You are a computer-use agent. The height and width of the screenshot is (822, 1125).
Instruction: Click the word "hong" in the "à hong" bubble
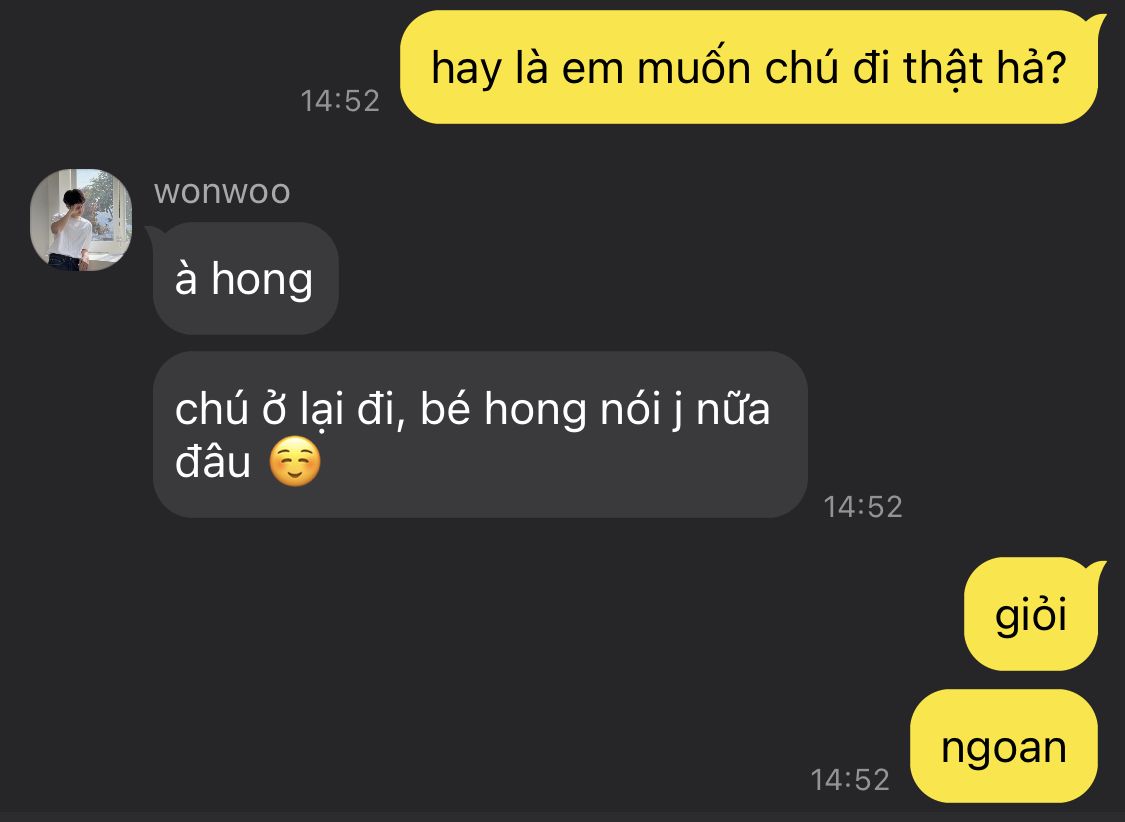coord(262,280)
